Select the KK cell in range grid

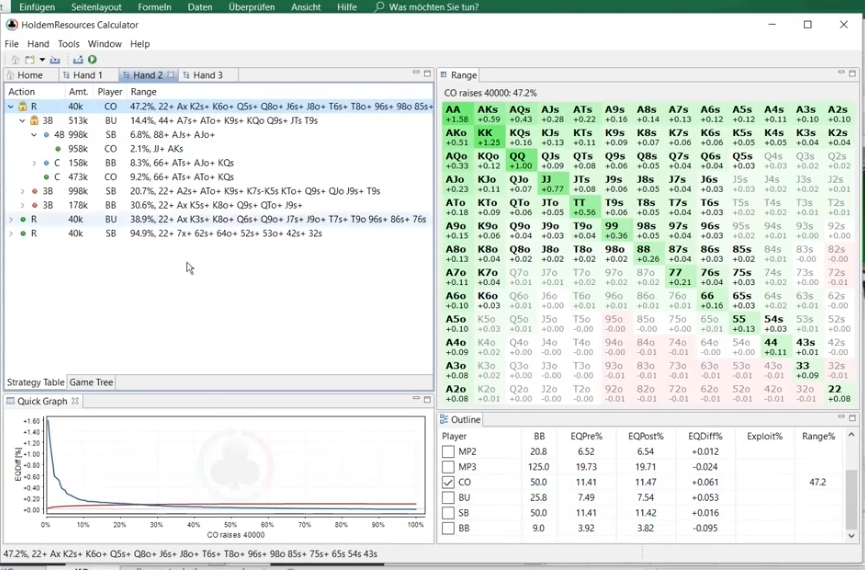tap(489, 137)
